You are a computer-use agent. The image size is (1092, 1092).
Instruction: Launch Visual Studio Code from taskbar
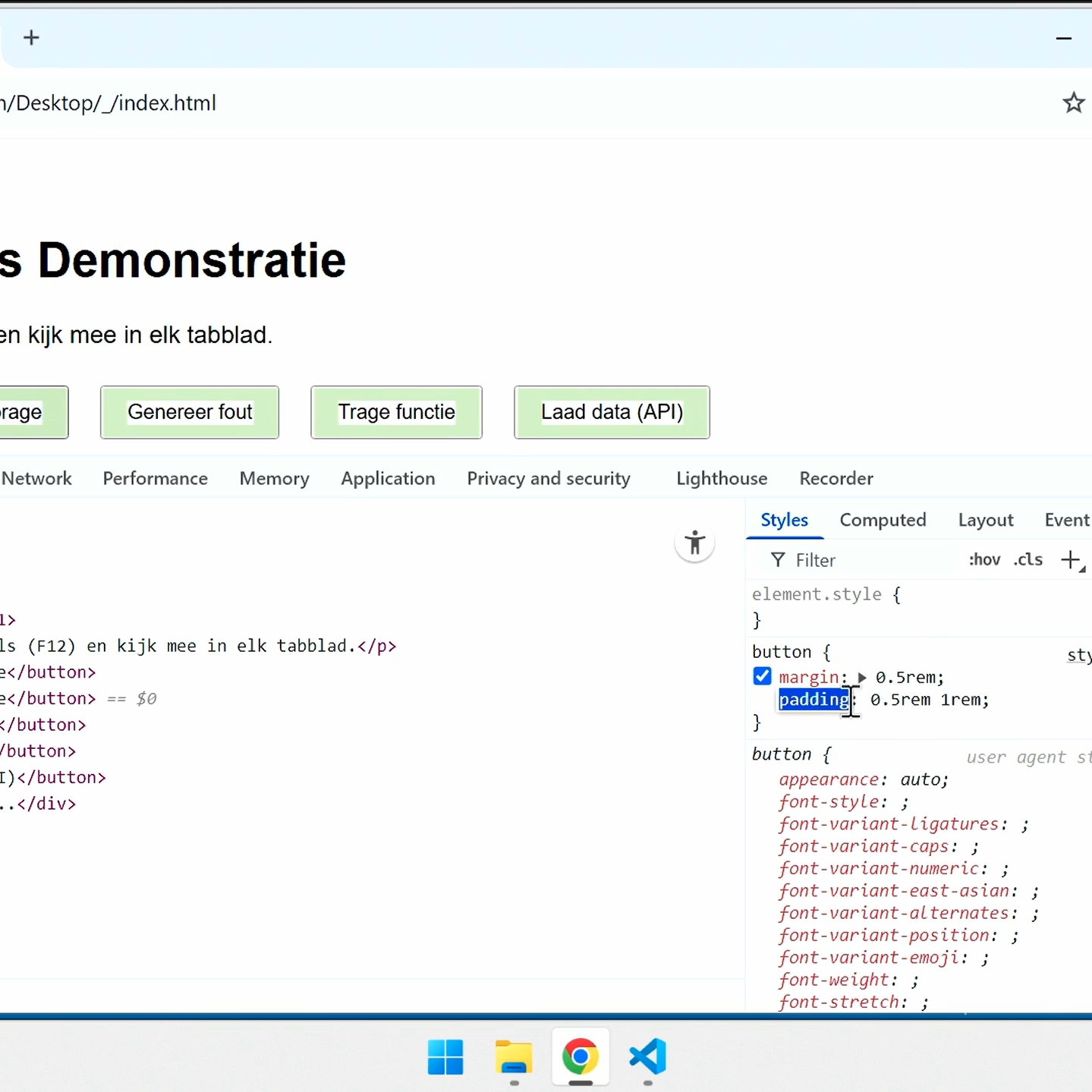click(x=647, y=1057)
